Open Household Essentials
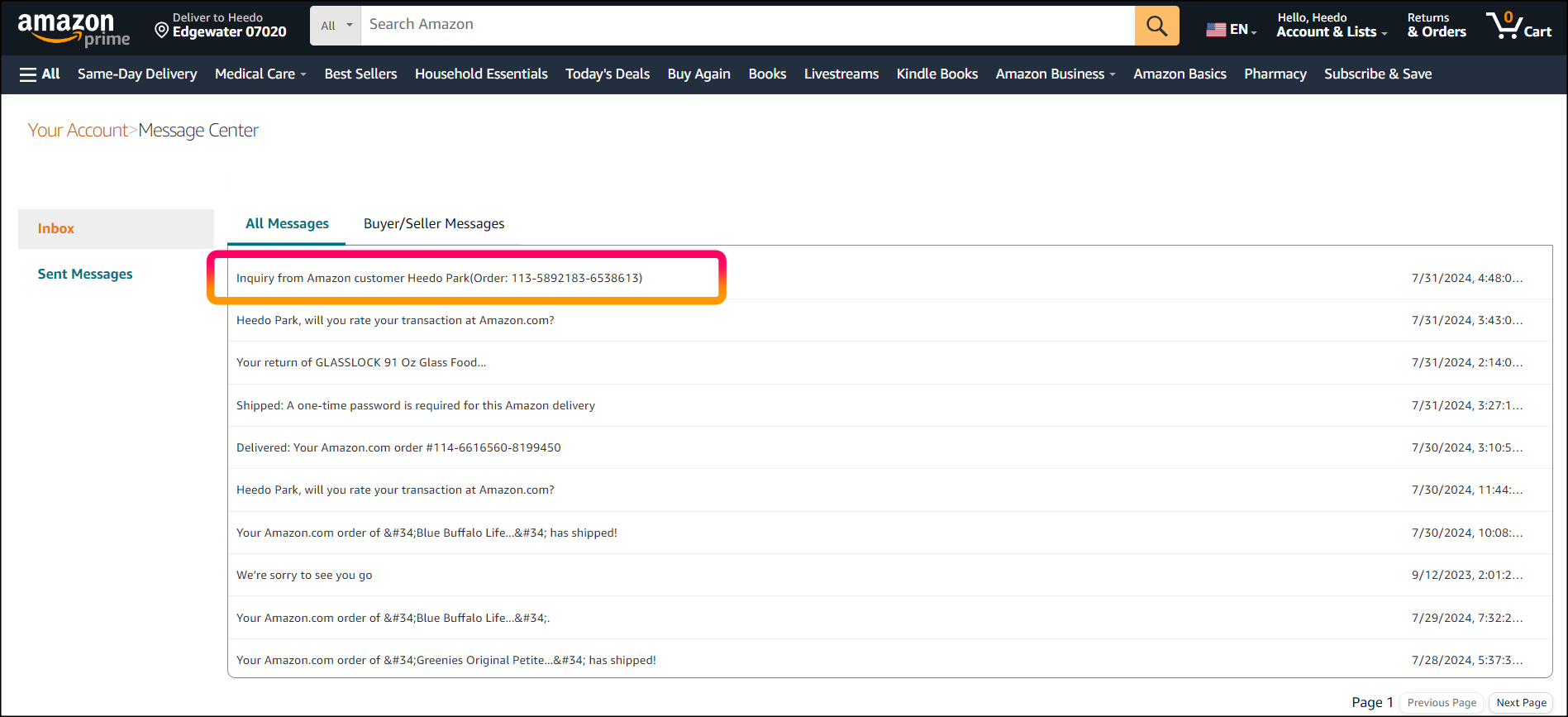Image resolution: width=1568 pixels, height=717 pixels. 481,74
